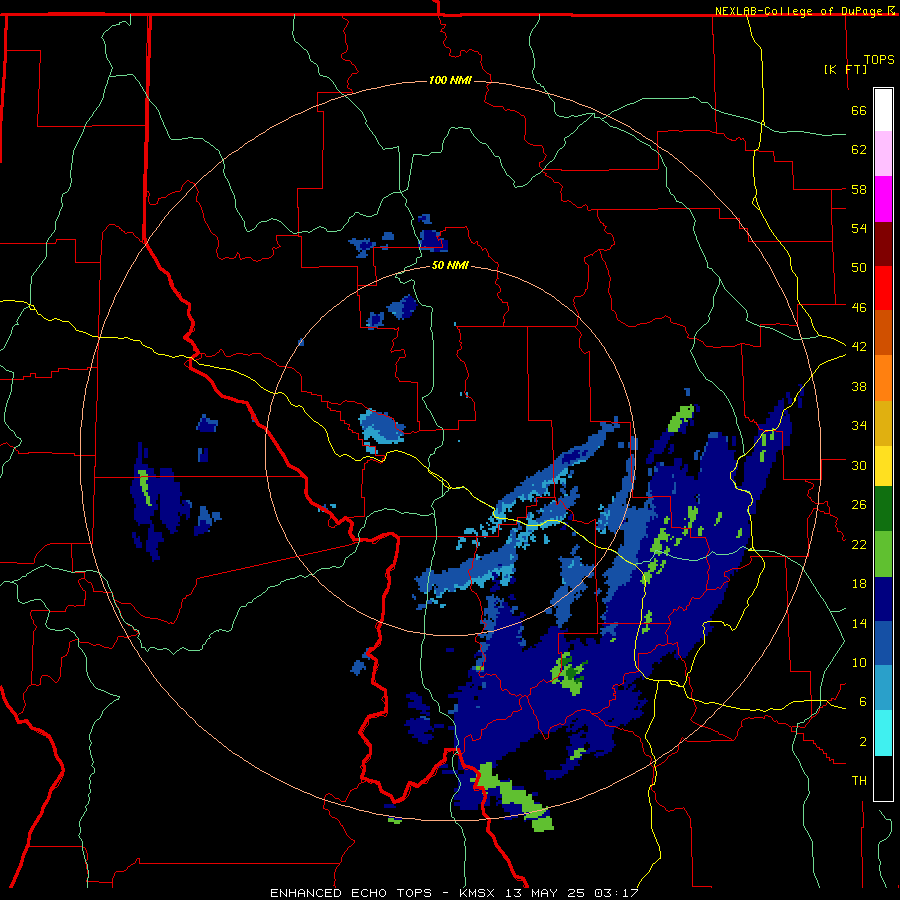Click the dark orange legend swatch
The width and height of the screenshot is (900, 900).
point(883,333)
